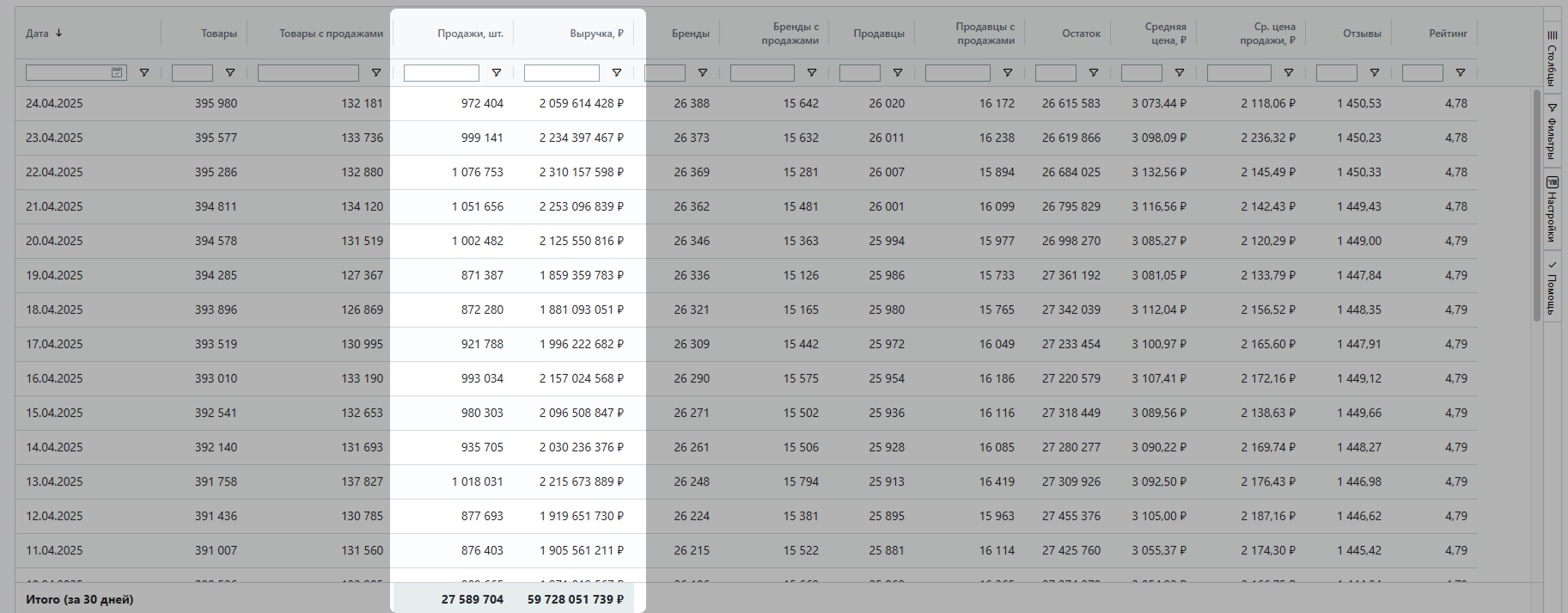Focus the Бренды с продажами filter input

pos(762,73)
